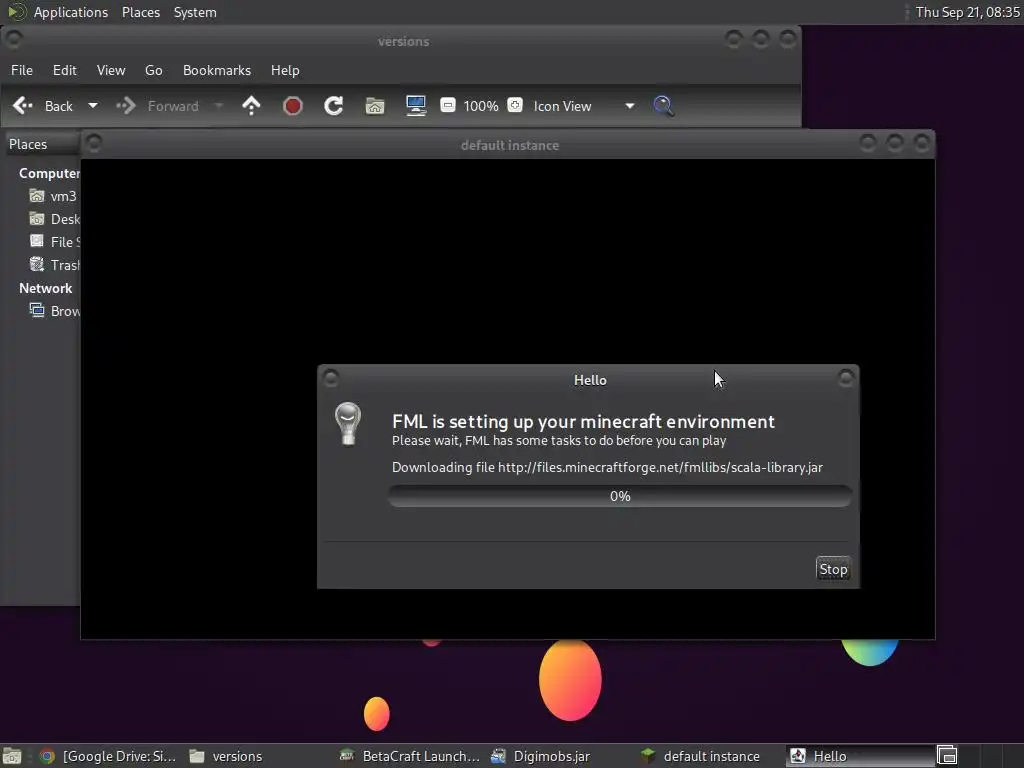Click the red Stop loading icon
1024x768 pixels.
293,106
